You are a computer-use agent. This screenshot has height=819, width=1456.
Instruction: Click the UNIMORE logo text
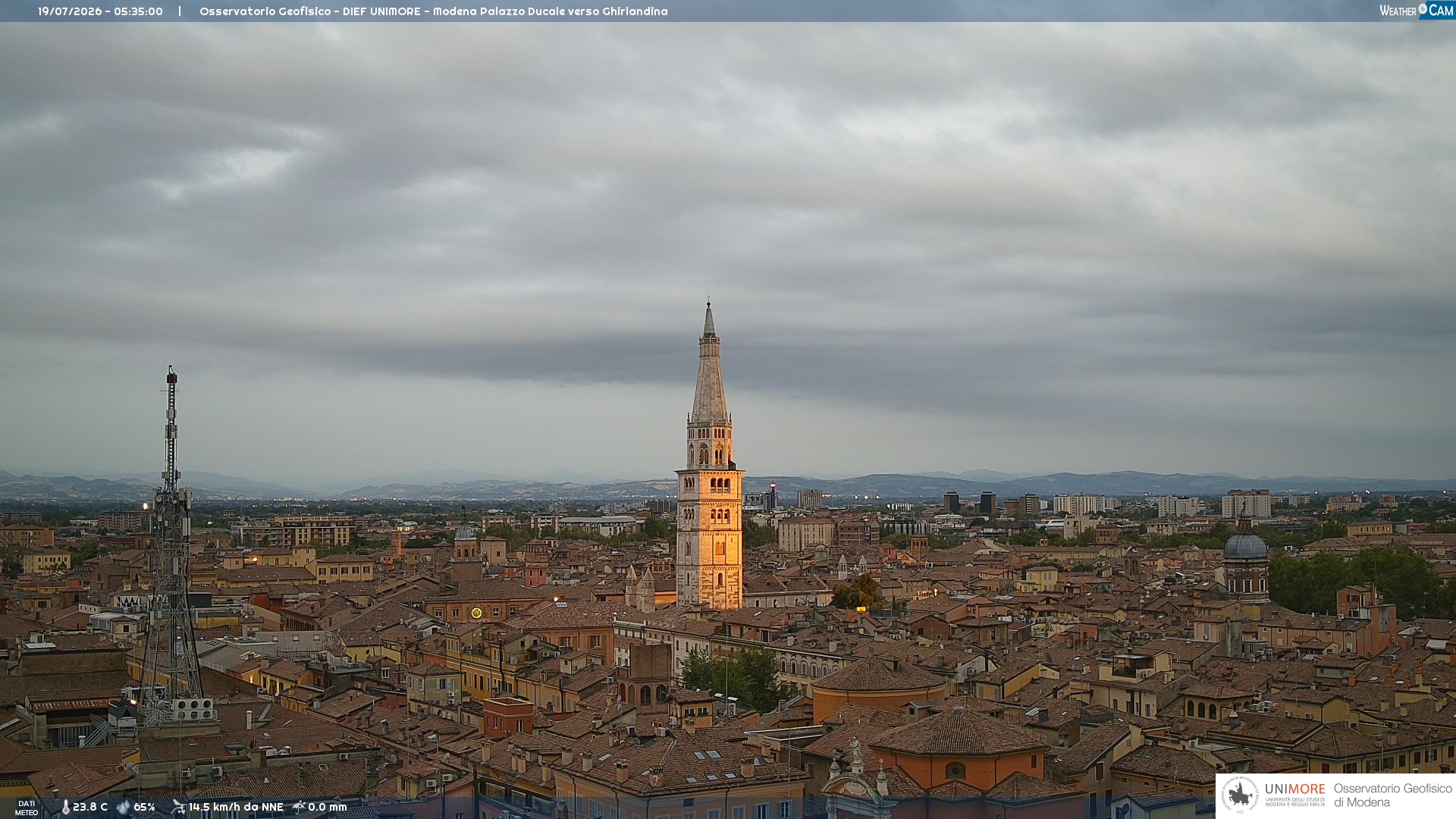tap(1294, 794)
